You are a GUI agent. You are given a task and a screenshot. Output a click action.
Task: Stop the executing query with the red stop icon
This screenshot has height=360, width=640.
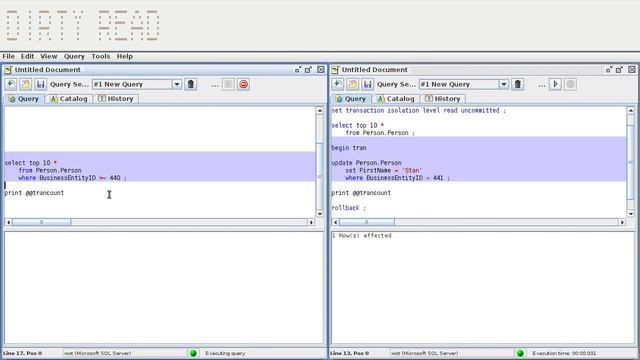tap(244, 84)
